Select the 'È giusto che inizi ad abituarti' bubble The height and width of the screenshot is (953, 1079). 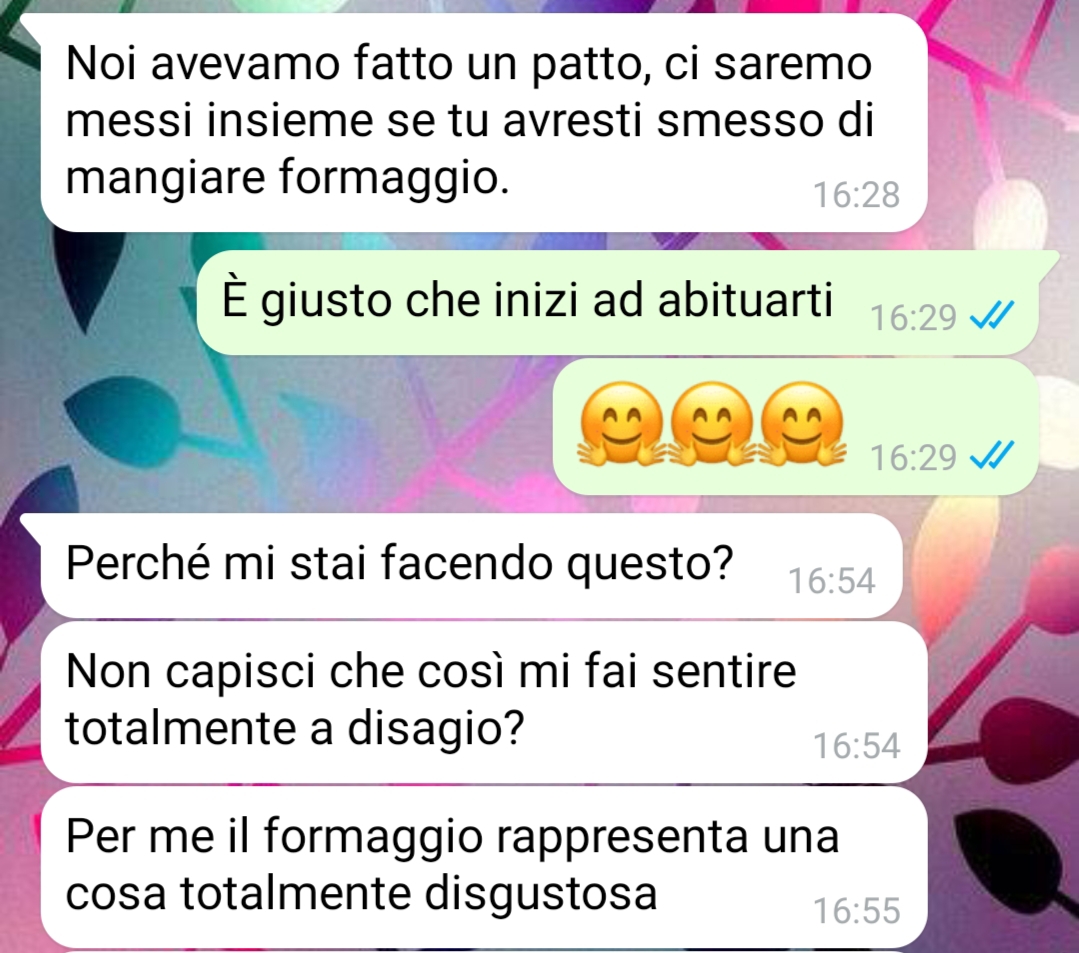pos(617,303)
